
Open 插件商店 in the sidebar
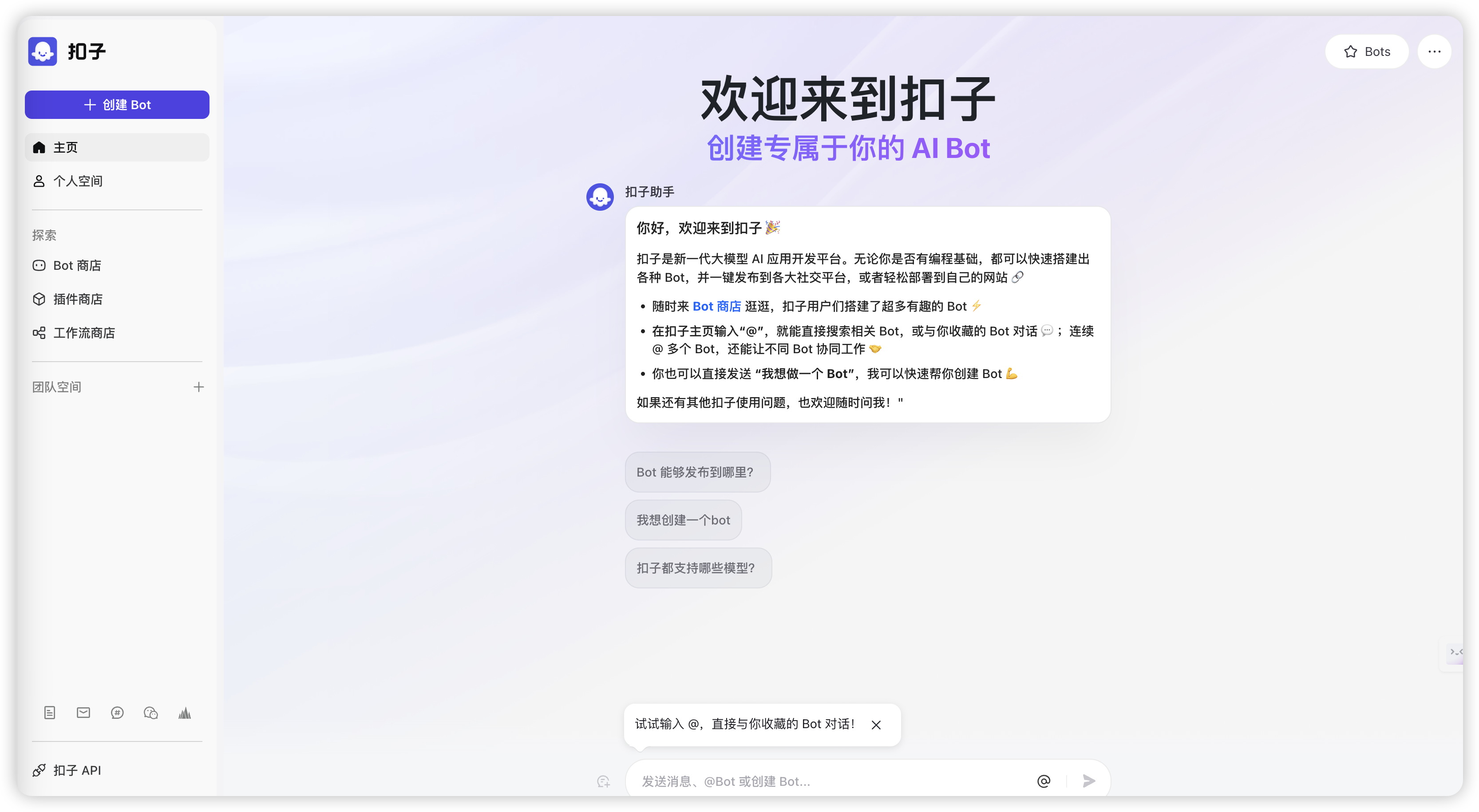click(x=117, y=299)
